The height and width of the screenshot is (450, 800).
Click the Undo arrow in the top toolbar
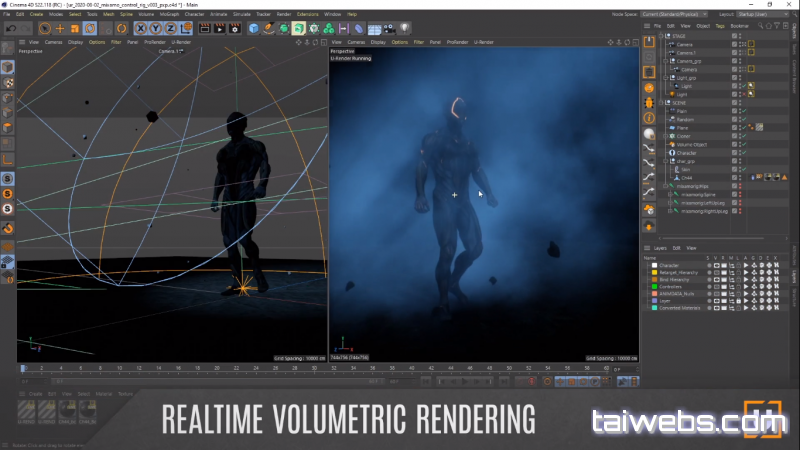(10, 29)
